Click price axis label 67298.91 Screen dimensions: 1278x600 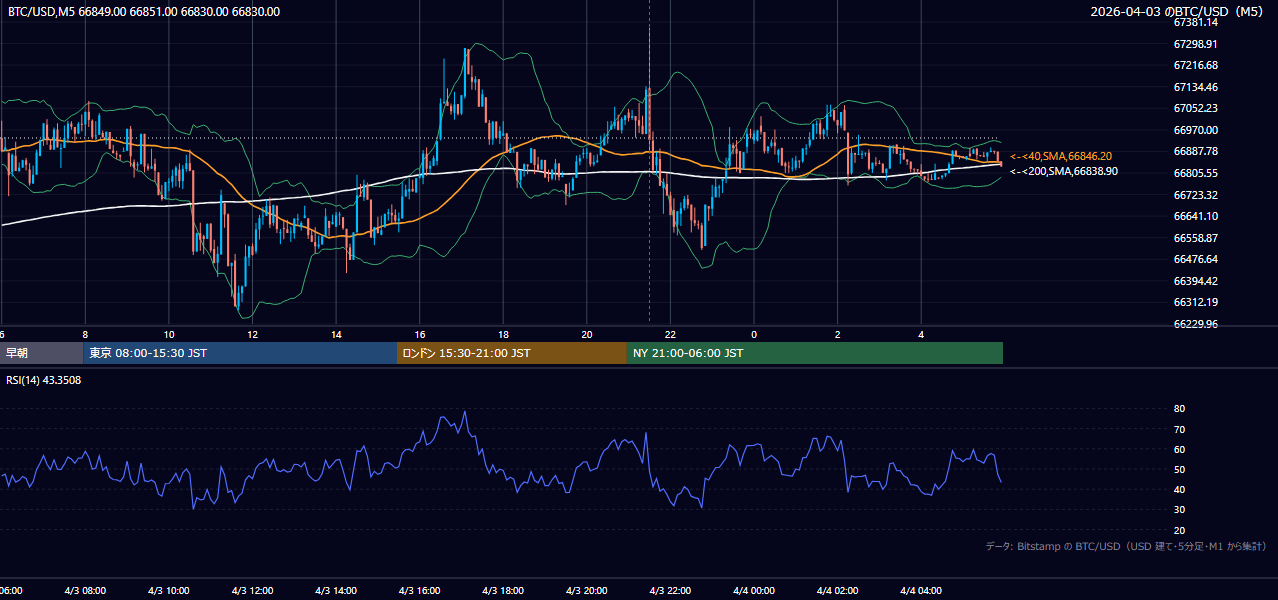pyautogui.click(x=1195, y=44)
